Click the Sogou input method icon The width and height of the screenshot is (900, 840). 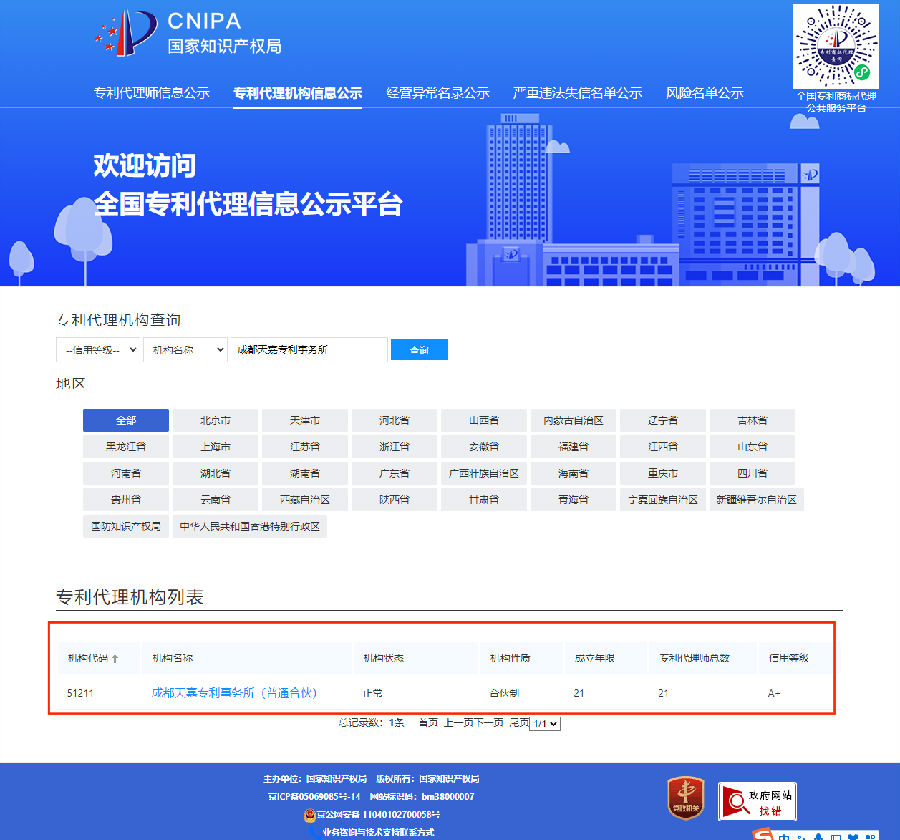[763, 834]
